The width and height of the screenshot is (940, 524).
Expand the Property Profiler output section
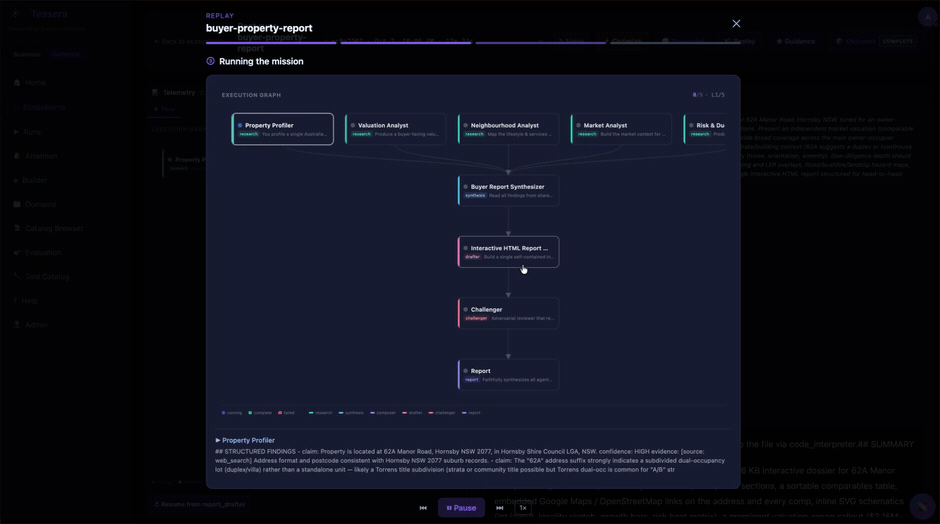pos(245,440)
